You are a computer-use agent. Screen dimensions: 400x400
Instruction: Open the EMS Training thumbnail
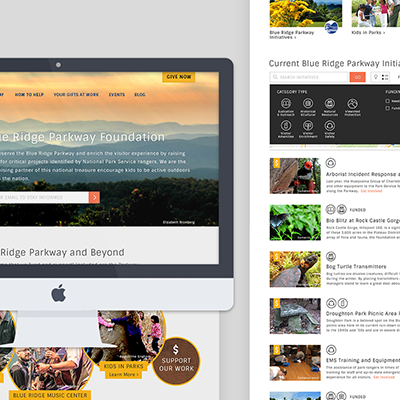(x=295, y=362)
